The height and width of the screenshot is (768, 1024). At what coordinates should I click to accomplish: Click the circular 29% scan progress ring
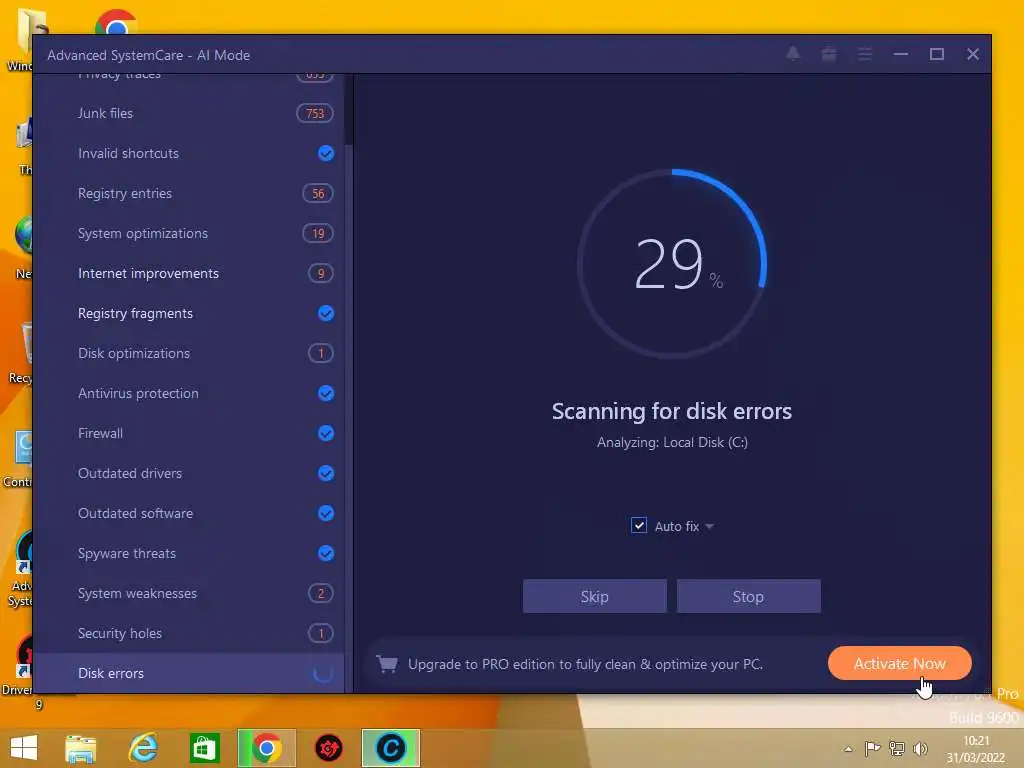pyautogui.click(x=672, y=263)
